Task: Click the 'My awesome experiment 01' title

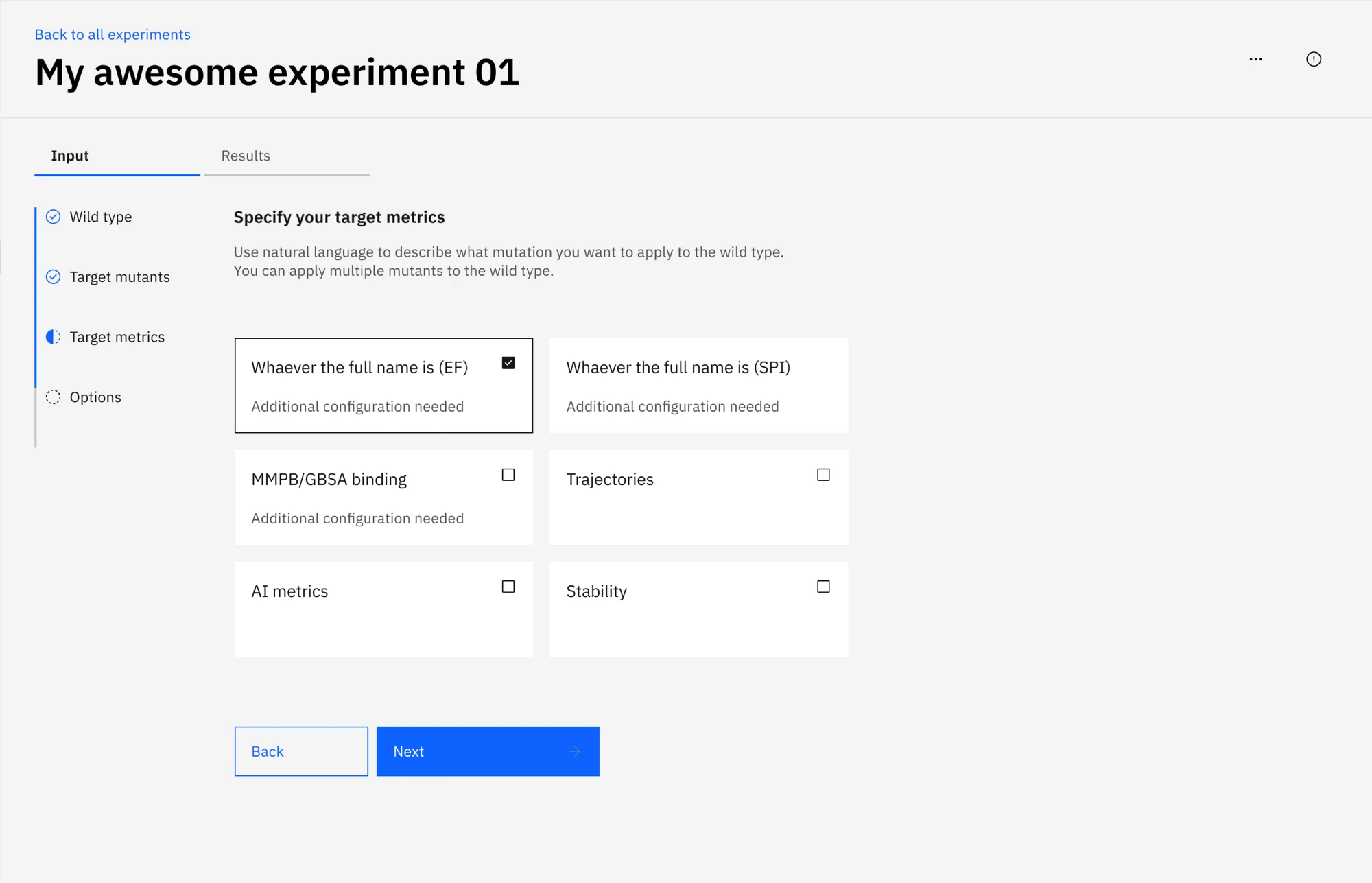Action: [x=277, y=73]
